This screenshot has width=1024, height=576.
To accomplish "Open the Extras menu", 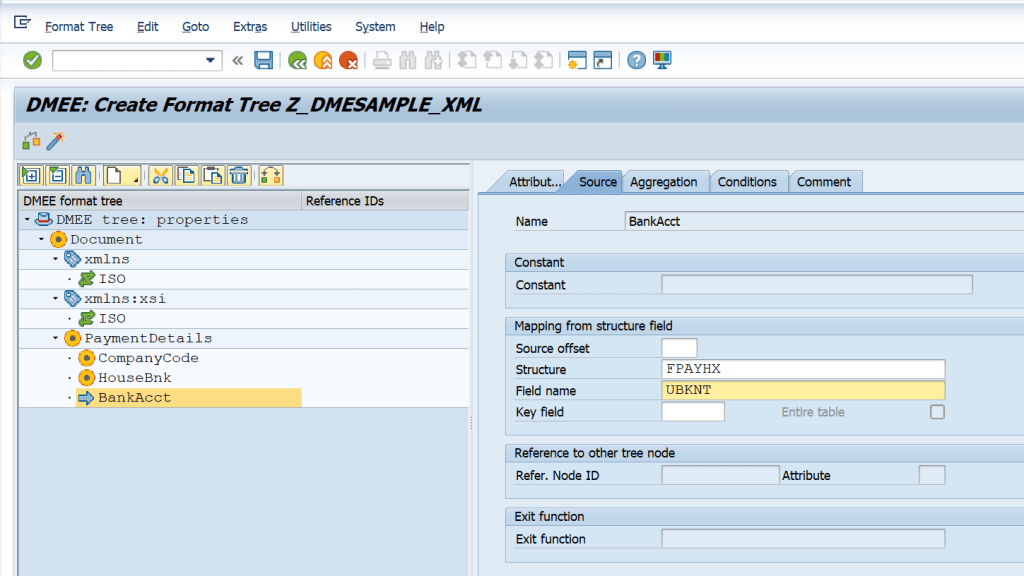I will pos(249,27).
